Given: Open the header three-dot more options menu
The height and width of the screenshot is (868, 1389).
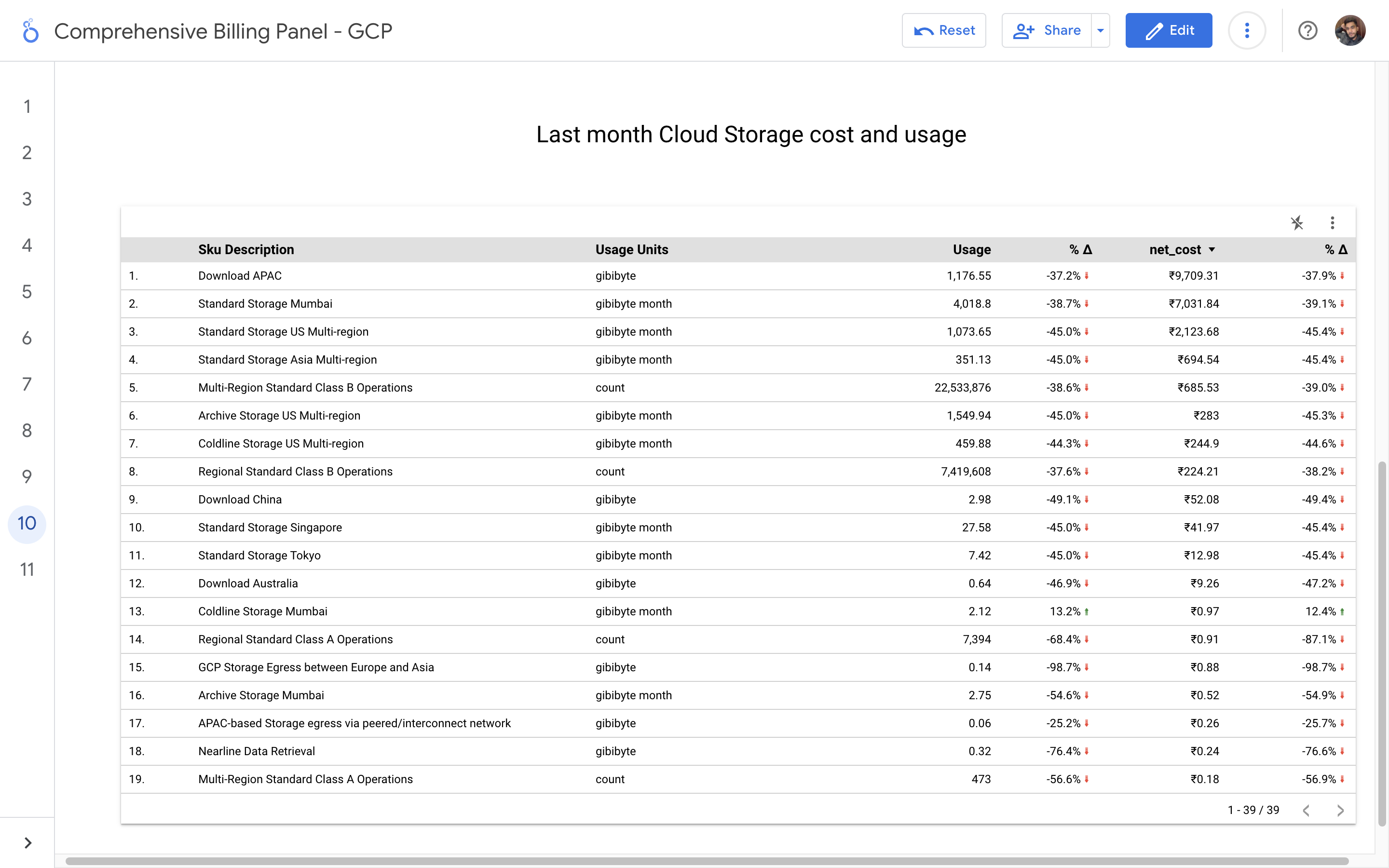Looking at the screenshot, I should click(x=1247, y=30).
